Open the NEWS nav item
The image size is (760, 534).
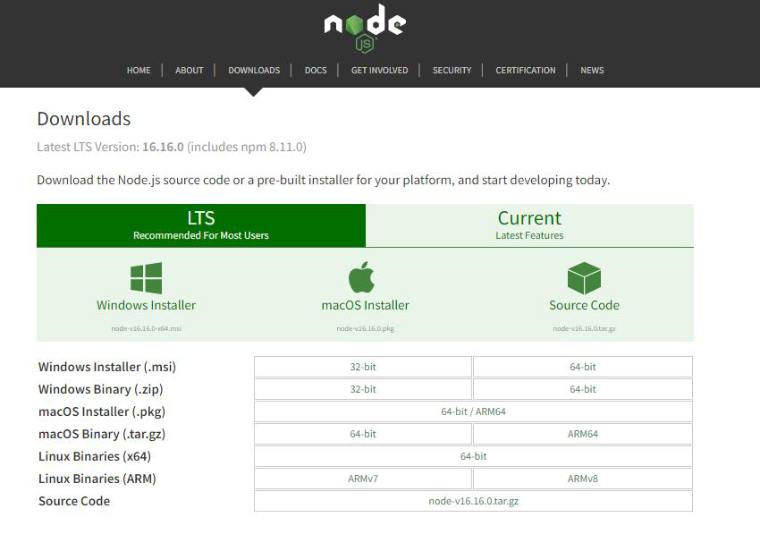pyautogui.click(x=592, y=70)
